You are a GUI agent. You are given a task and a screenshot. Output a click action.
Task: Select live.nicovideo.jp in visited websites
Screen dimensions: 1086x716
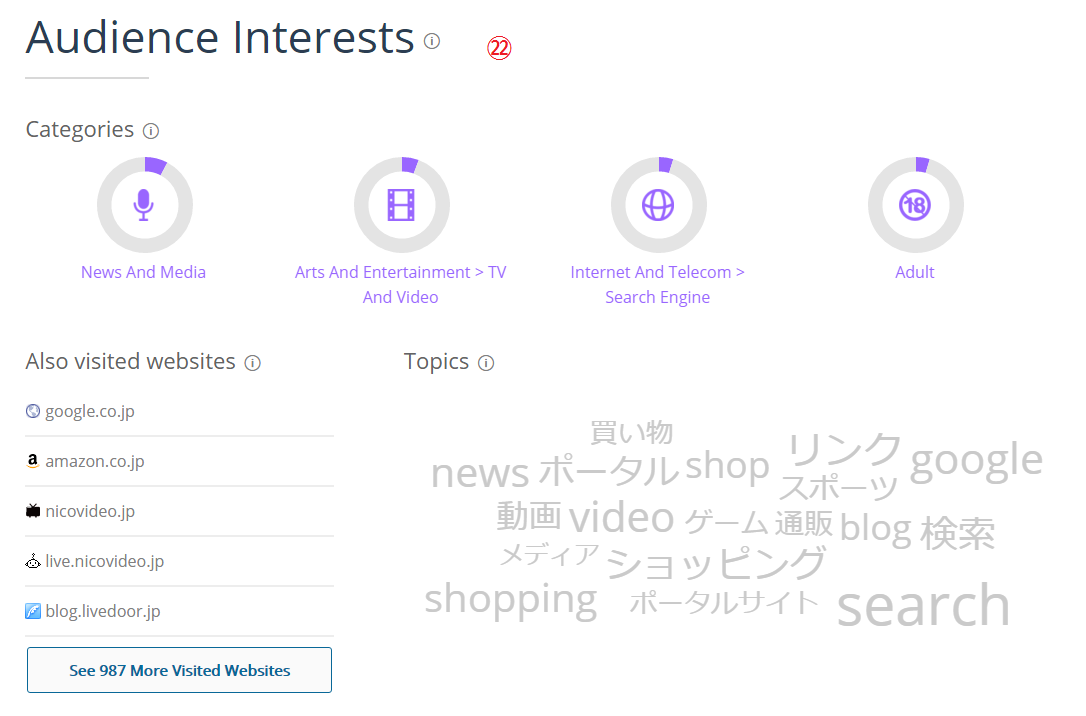(105, 561)
